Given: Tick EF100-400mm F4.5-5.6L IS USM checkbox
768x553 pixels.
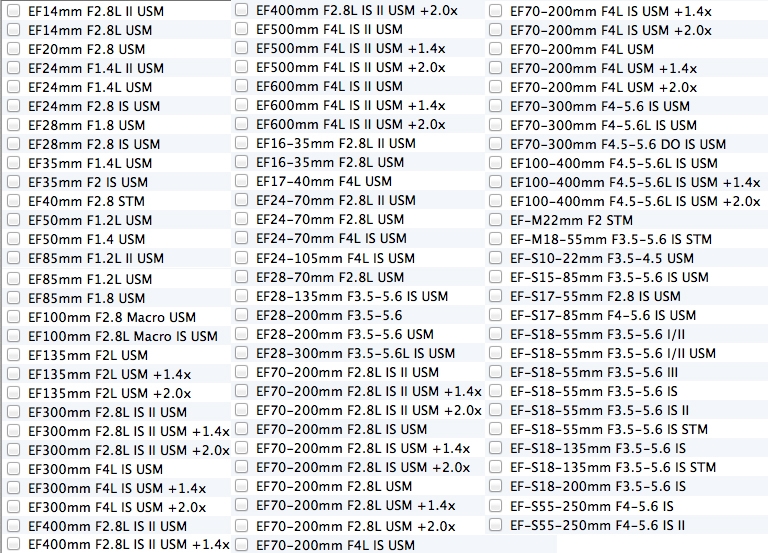Looking at the screenshot, I should (496, 163).
